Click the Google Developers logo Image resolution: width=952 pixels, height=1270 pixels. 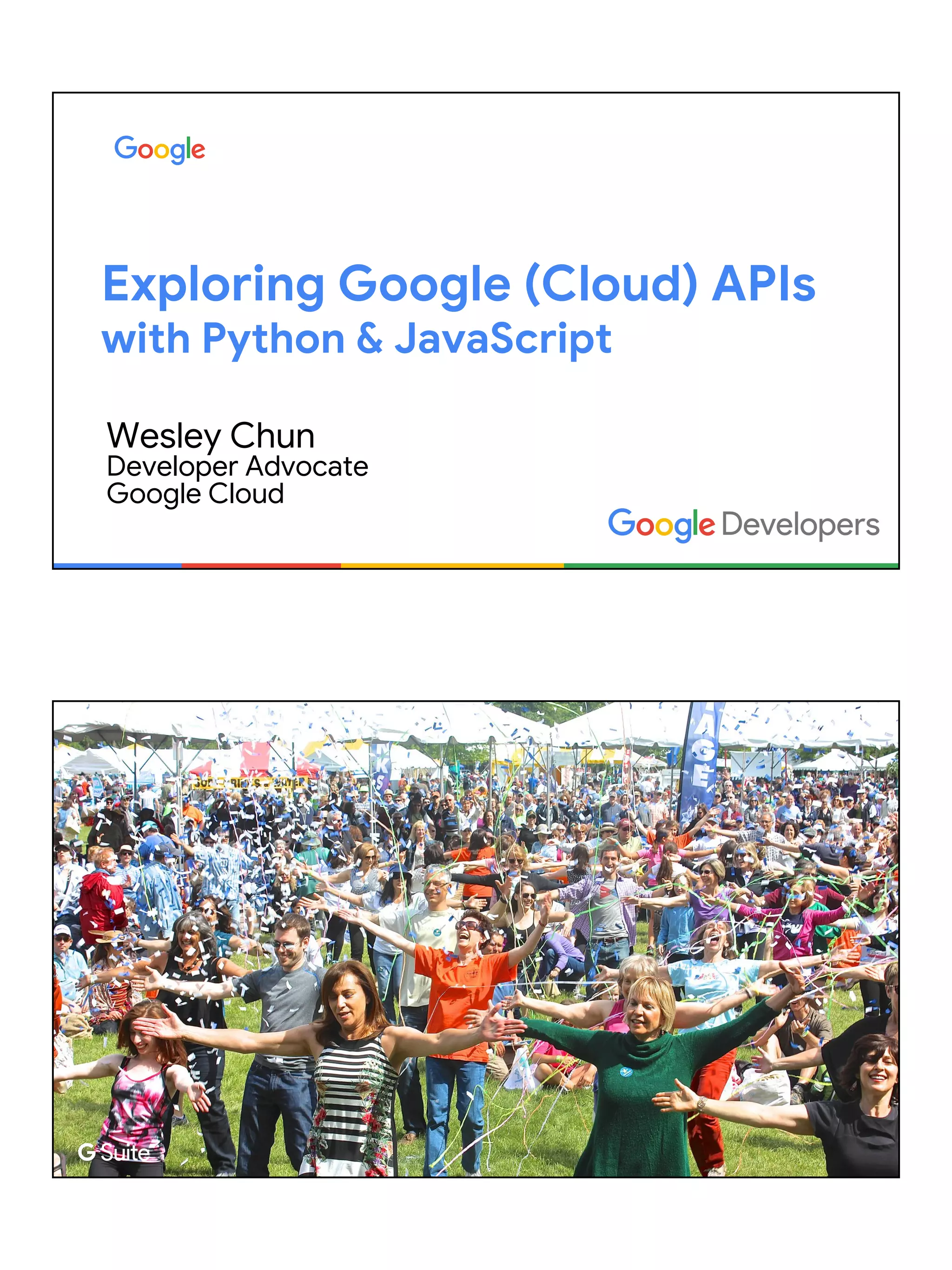tap(744, 525)
